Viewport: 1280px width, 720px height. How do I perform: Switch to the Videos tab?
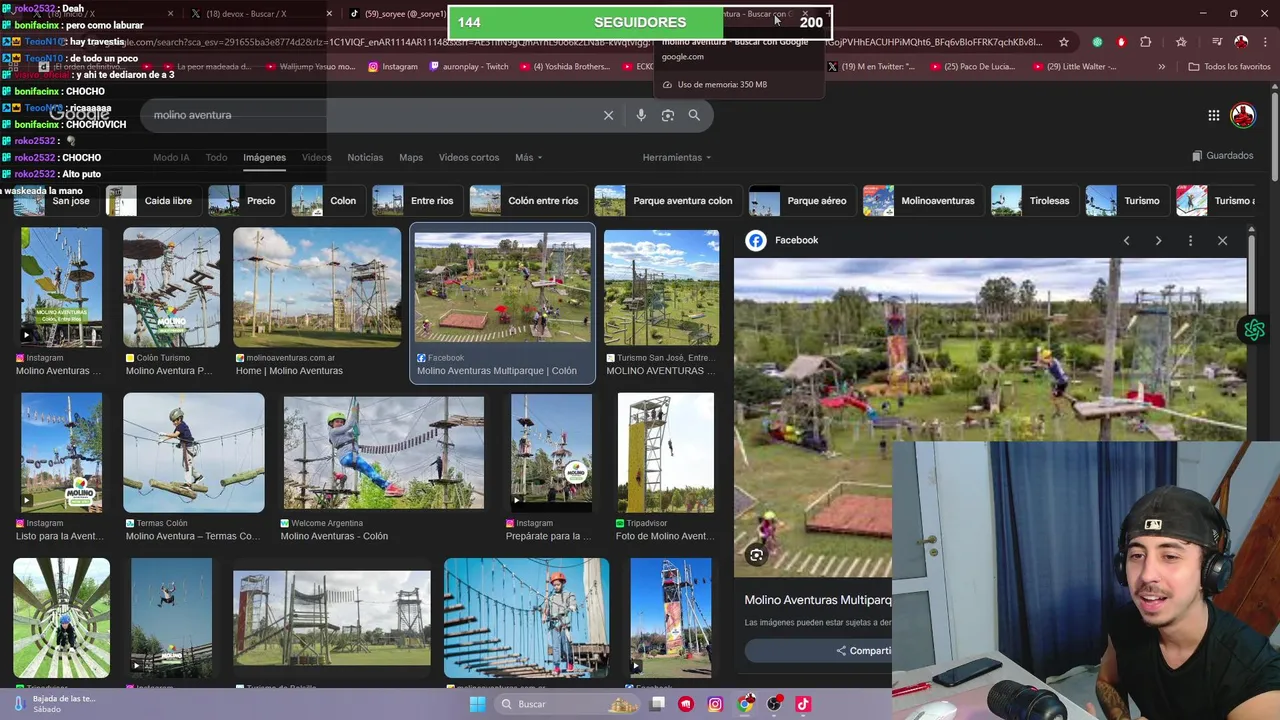(316, 157)
